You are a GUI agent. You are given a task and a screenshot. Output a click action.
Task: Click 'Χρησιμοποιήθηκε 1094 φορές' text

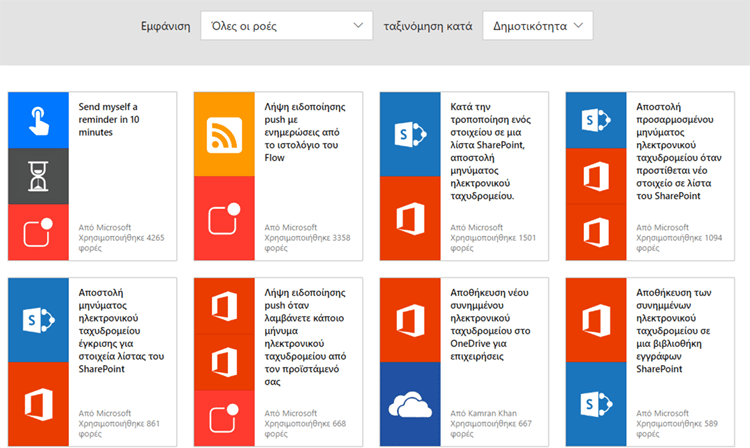(x=679, y=243)
